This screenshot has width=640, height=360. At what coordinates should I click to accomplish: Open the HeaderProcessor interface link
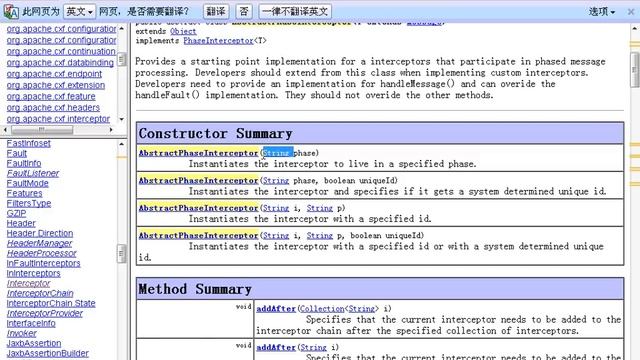(42, 253)
